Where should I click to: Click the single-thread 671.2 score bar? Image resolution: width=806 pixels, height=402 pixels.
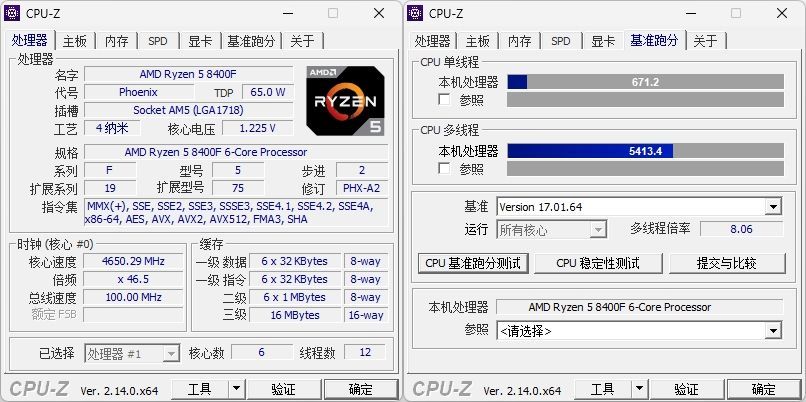click(646, 82)
